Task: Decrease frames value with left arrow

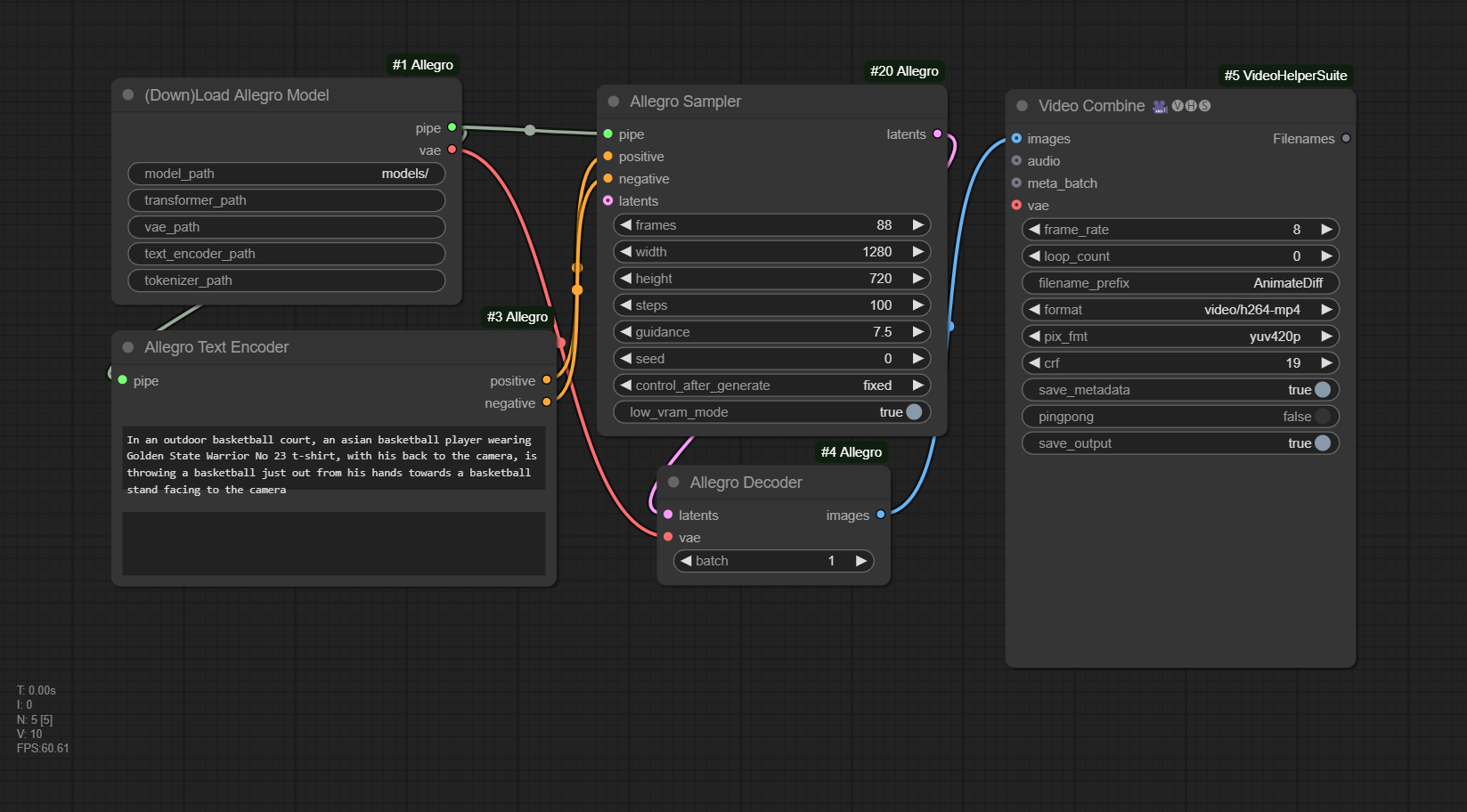Action: (626, 225)
